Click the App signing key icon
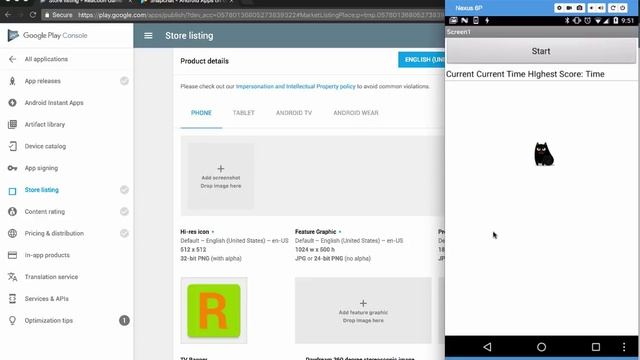Viewport: 640px width, 360px height. pyautogui.click(x=12, y=168)
